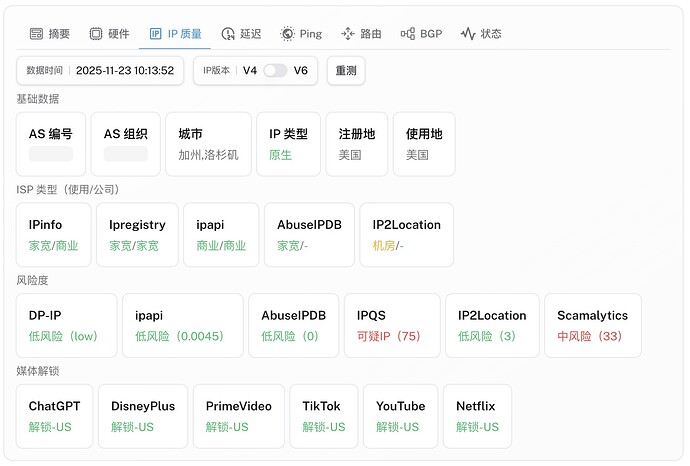Click the BGP network icon
This screenshot has height=466, width=690.
(407, 34)
